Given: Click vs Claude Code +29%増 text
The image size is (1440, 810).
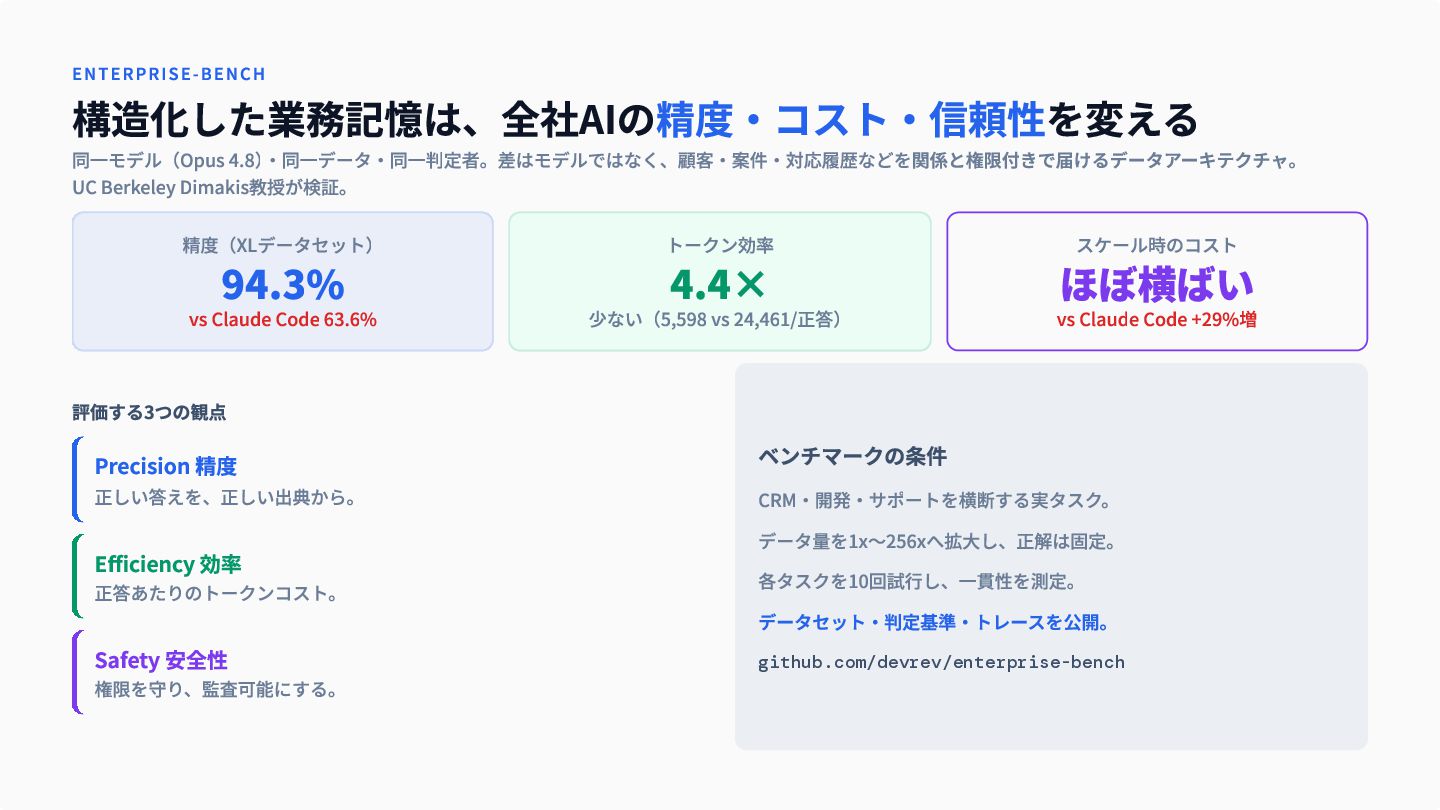Looking at the screenshot, I should [x=1157, y=320].
